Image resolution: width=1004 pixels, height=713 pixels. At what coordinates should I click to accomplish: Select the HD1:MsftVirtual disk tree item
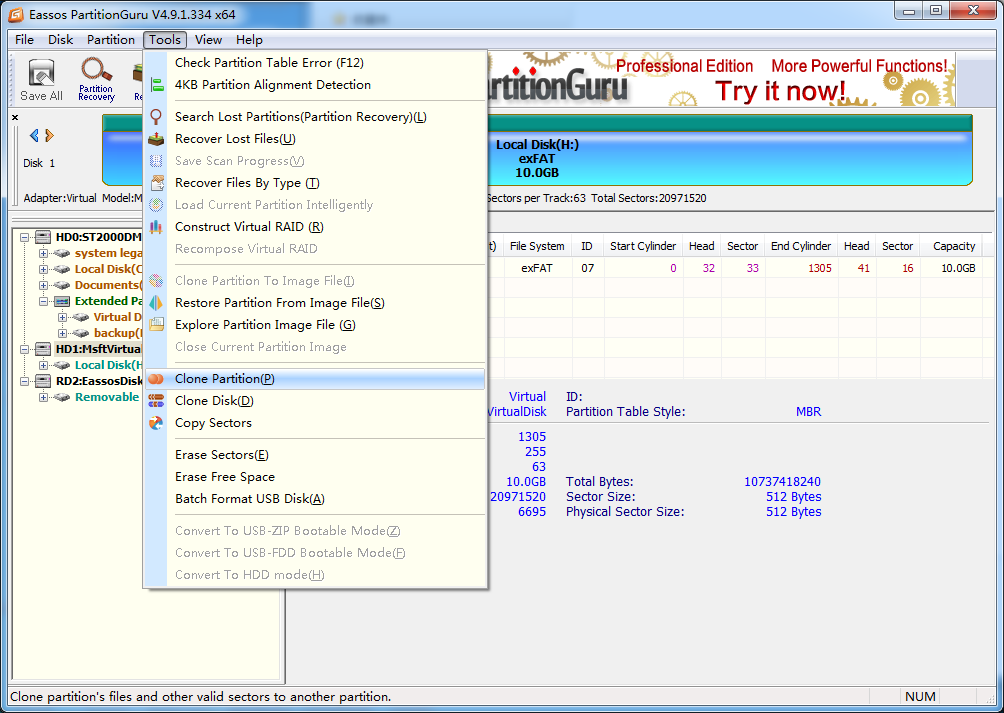[x=98, y=349]
